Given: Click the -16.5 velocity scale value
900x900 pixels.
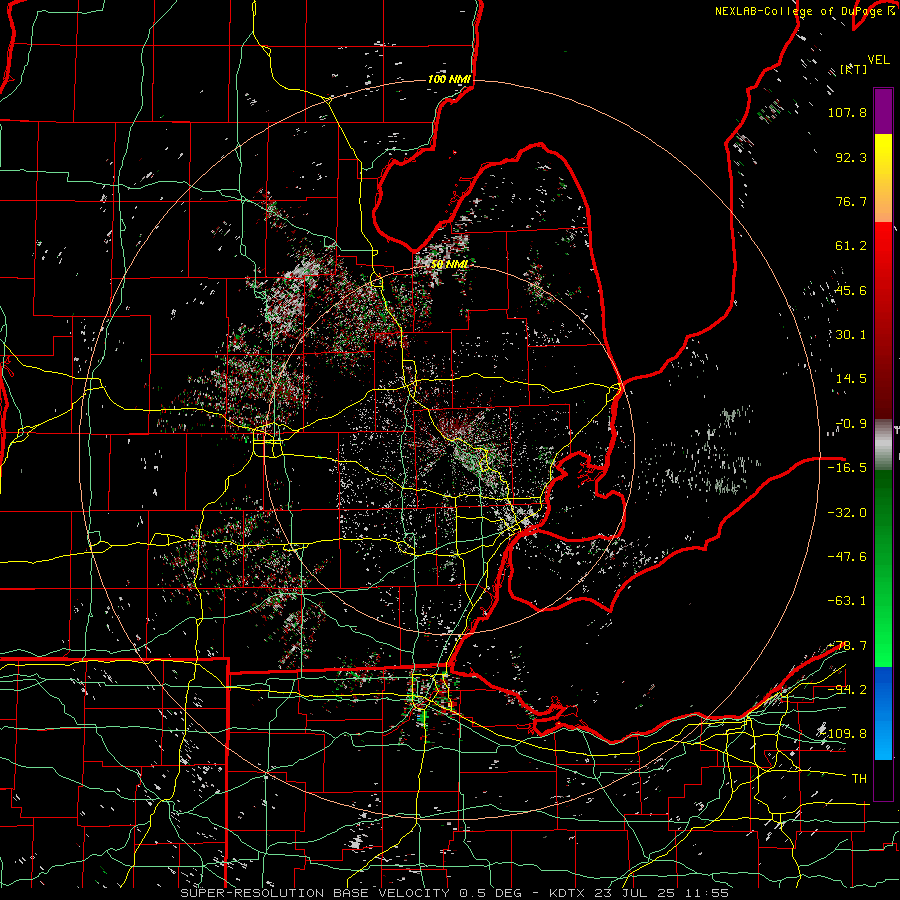Looking at the screenshot, I should pos(847,468).
